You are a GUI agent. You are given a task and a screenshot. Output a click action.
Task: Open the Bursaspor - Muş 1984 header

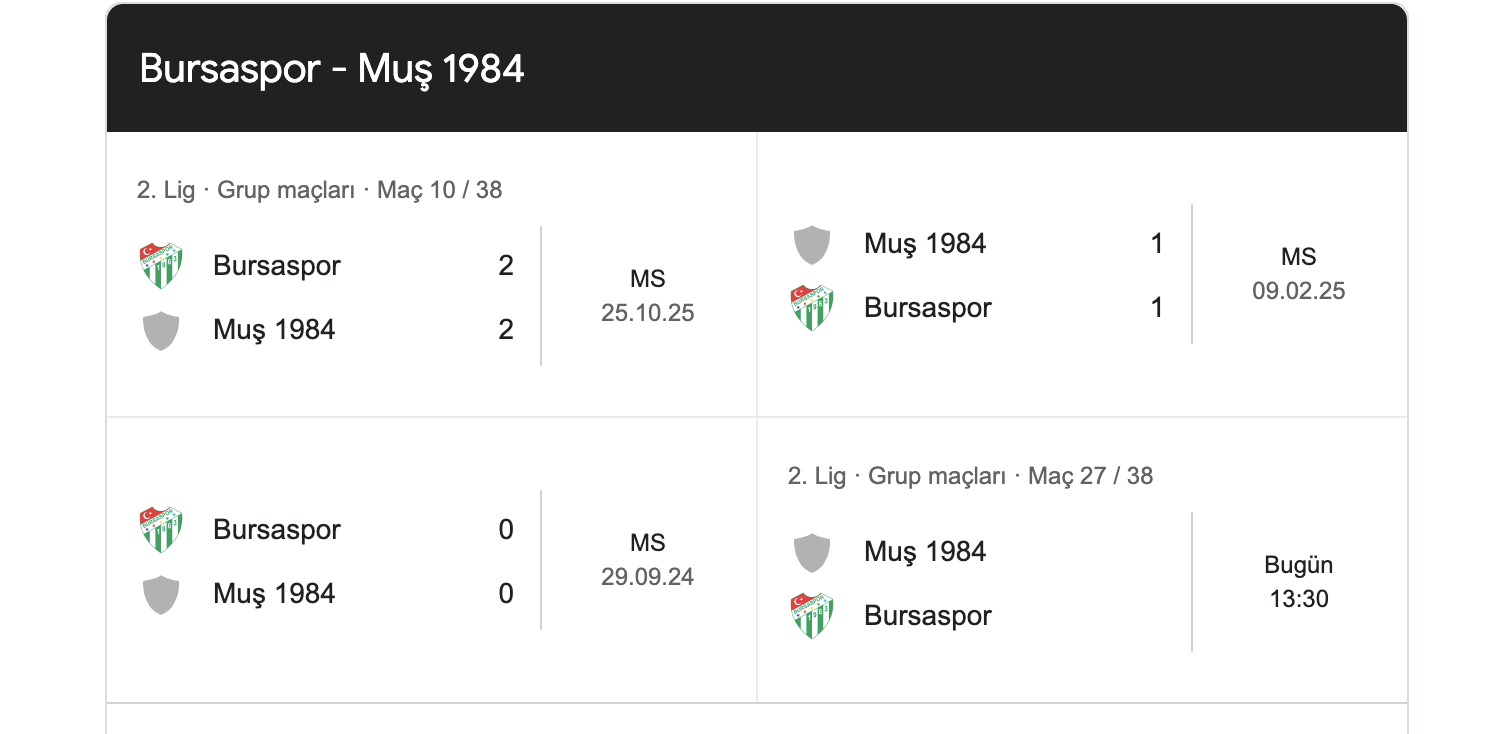(332, 69)
